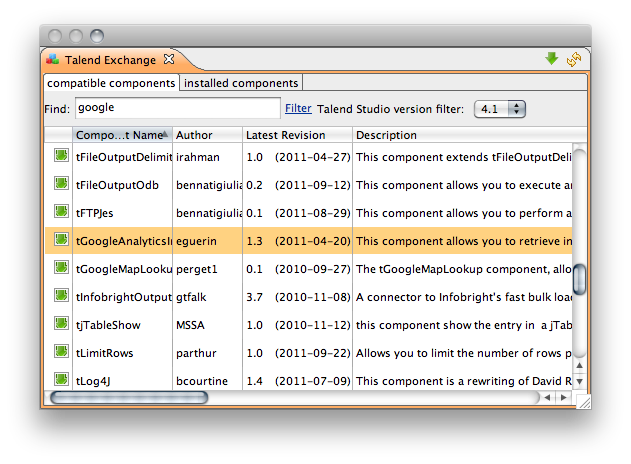Click the green icon beside tGoogleMapLookup
The width and height of the screenshot is (631, 464).
(x=61, y=268)
